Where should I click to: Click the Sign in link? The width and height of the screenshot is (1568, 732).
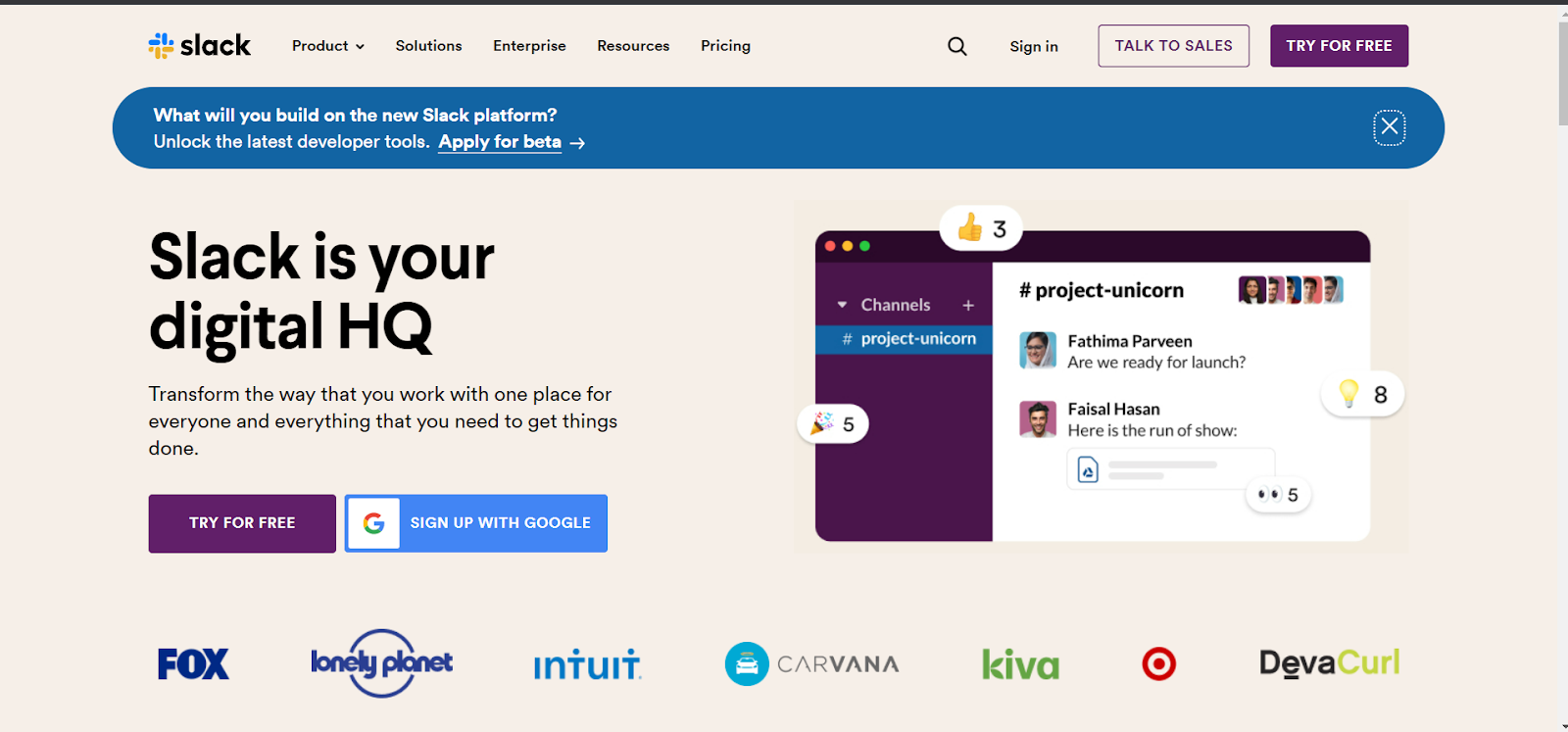[1034, 46]
